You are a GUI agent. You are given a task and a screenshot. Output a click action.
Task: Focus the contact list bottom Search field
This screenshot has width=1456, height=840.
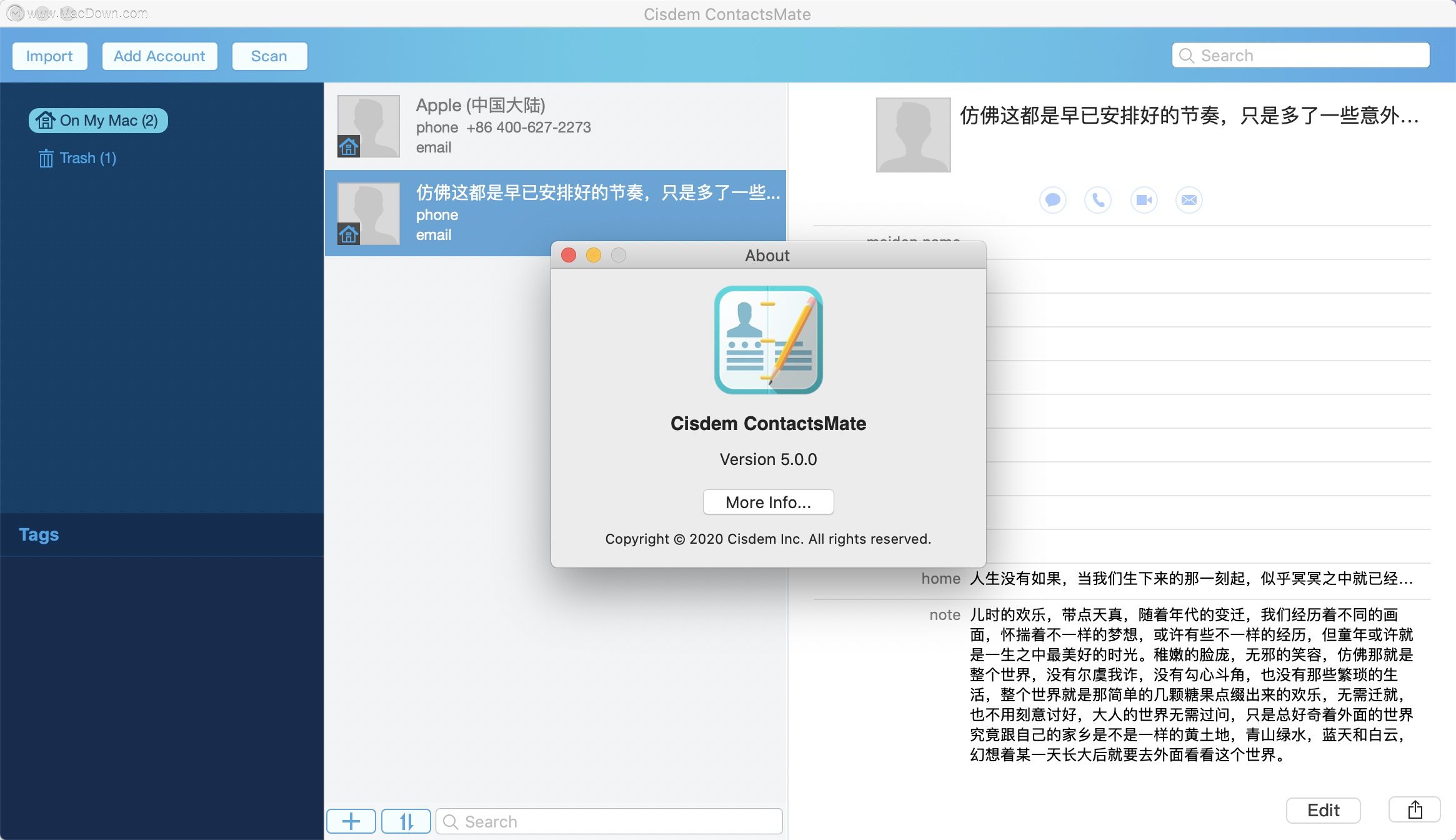point(609,821)
